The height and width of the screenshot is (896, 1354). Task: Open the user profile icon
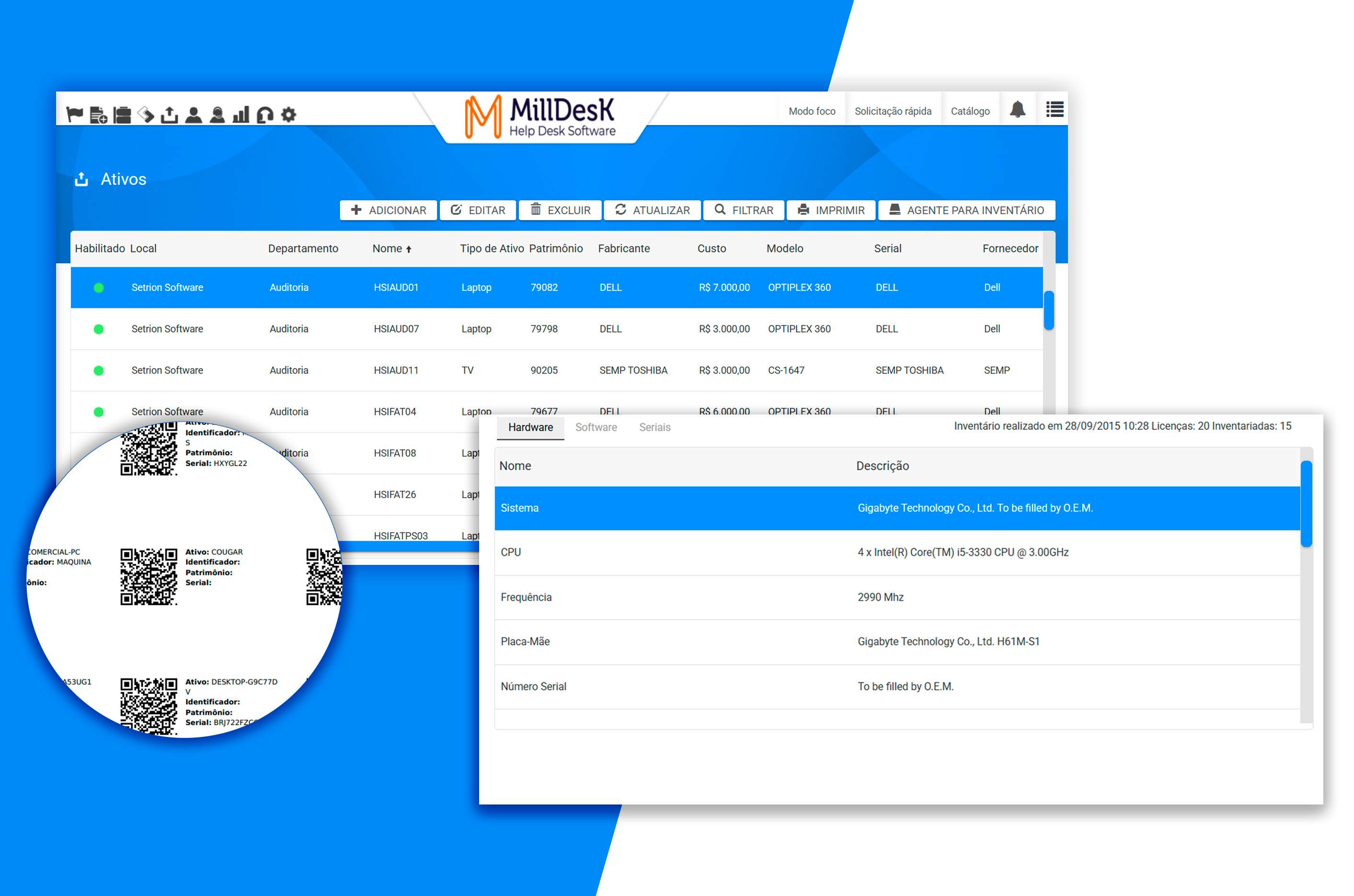[193, 115]
